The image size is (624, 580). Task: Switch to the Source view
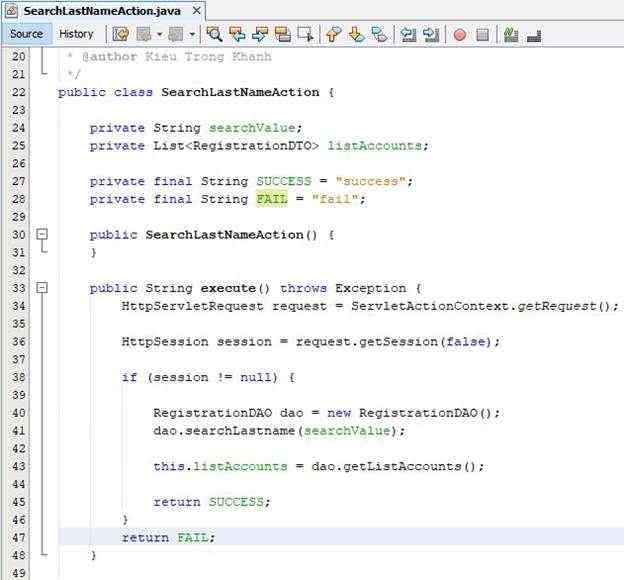click(x=27, y=34)
